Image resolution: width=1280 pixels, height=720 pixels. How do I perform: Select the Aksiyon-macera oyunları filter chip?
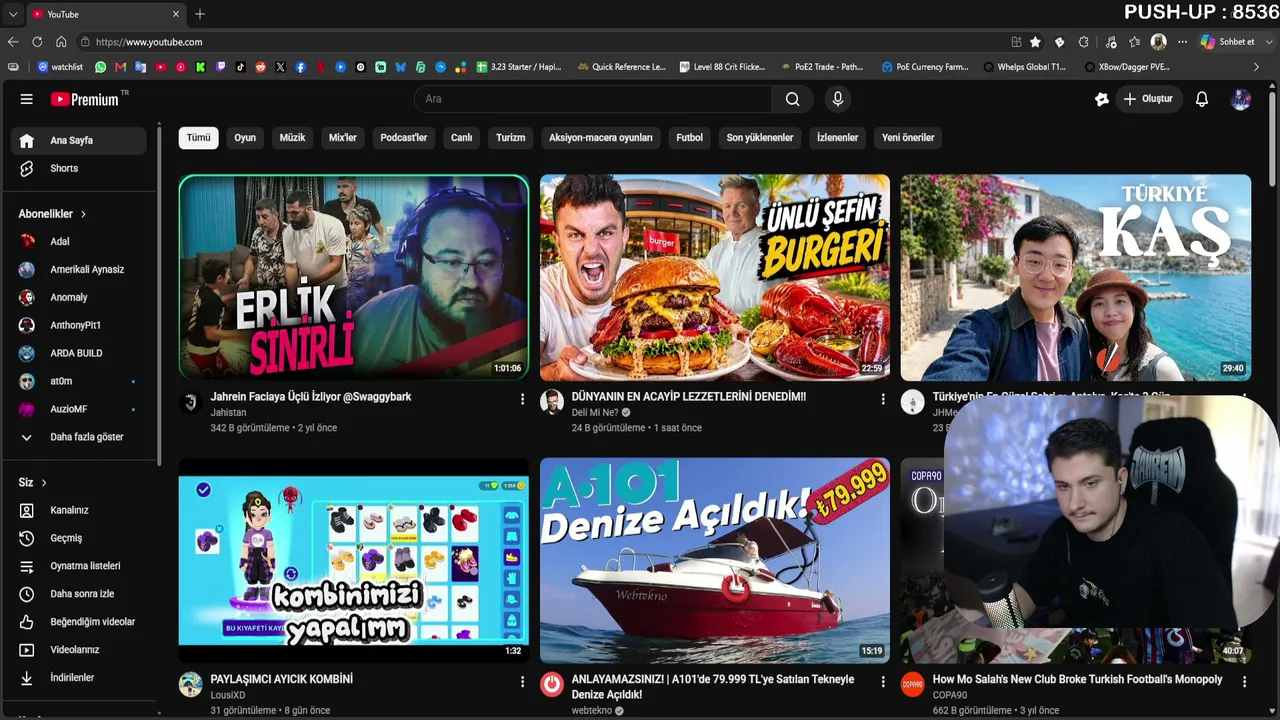point(601,138)
